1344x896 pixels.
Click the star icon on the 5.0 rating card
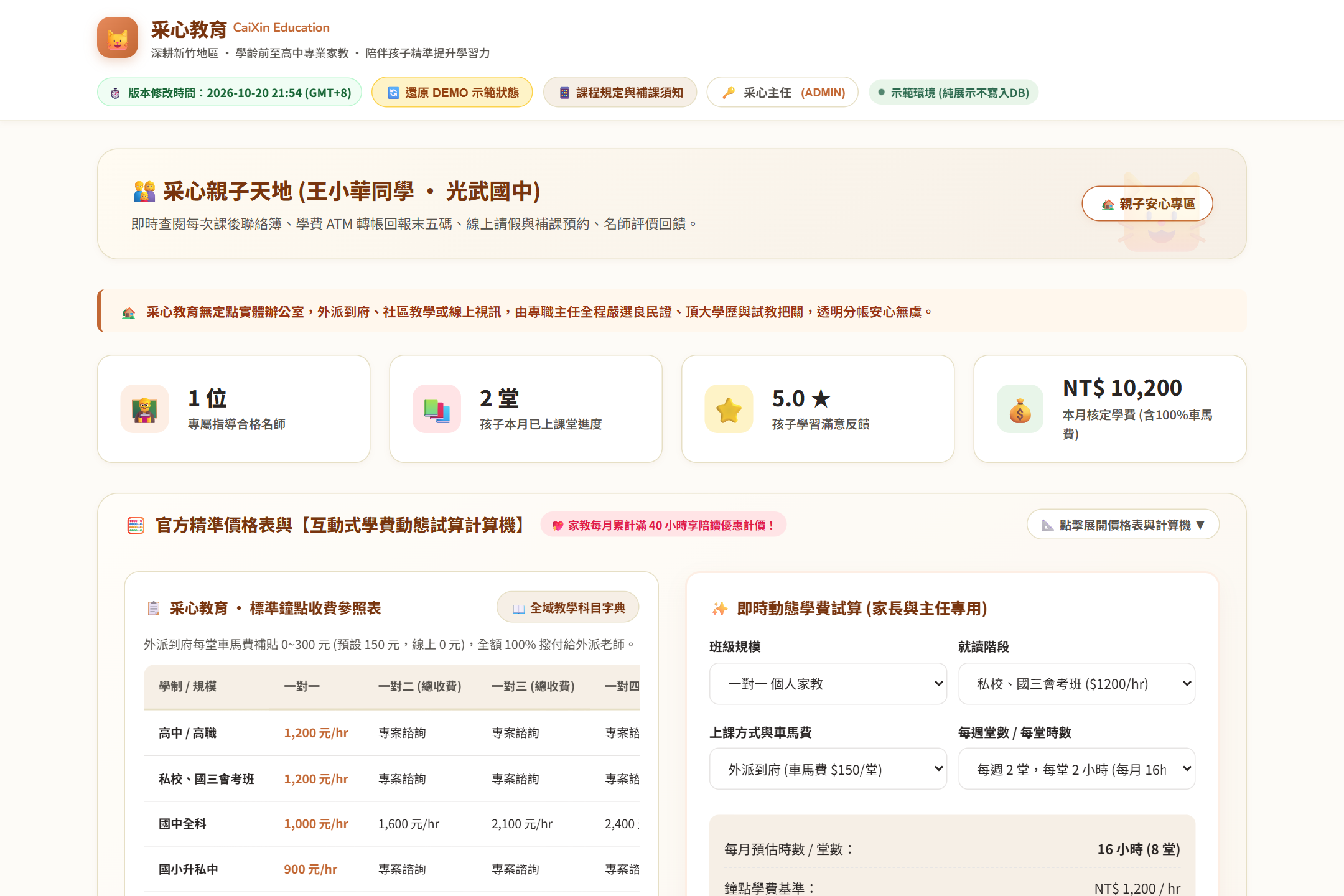[x=729, y=409]
